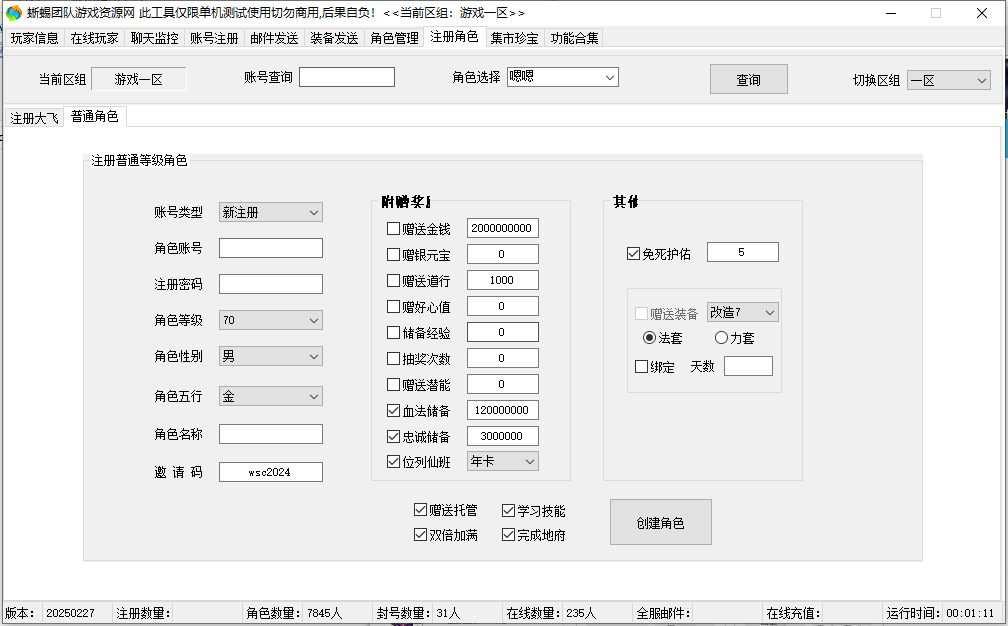The image size is (1008, 626).
Task: Select the 法套 radio button
Action: [649, 339]
